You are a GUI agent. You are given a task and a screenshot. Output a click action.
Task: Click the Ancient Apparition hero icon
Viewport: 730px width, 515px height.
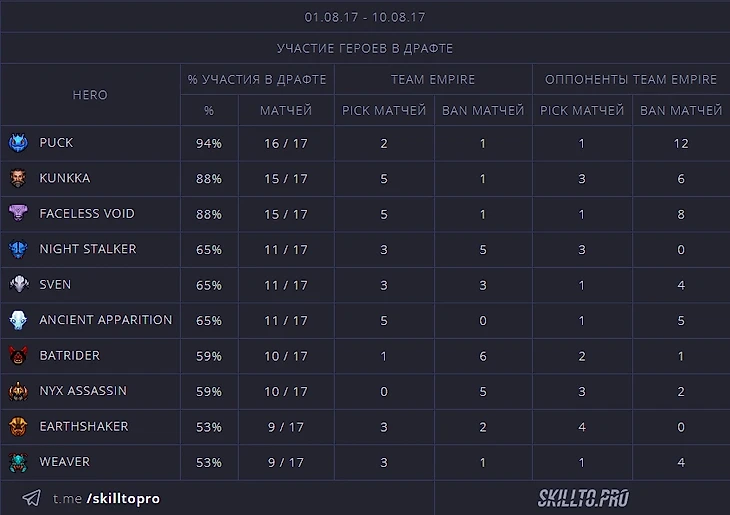coord(19,320)
